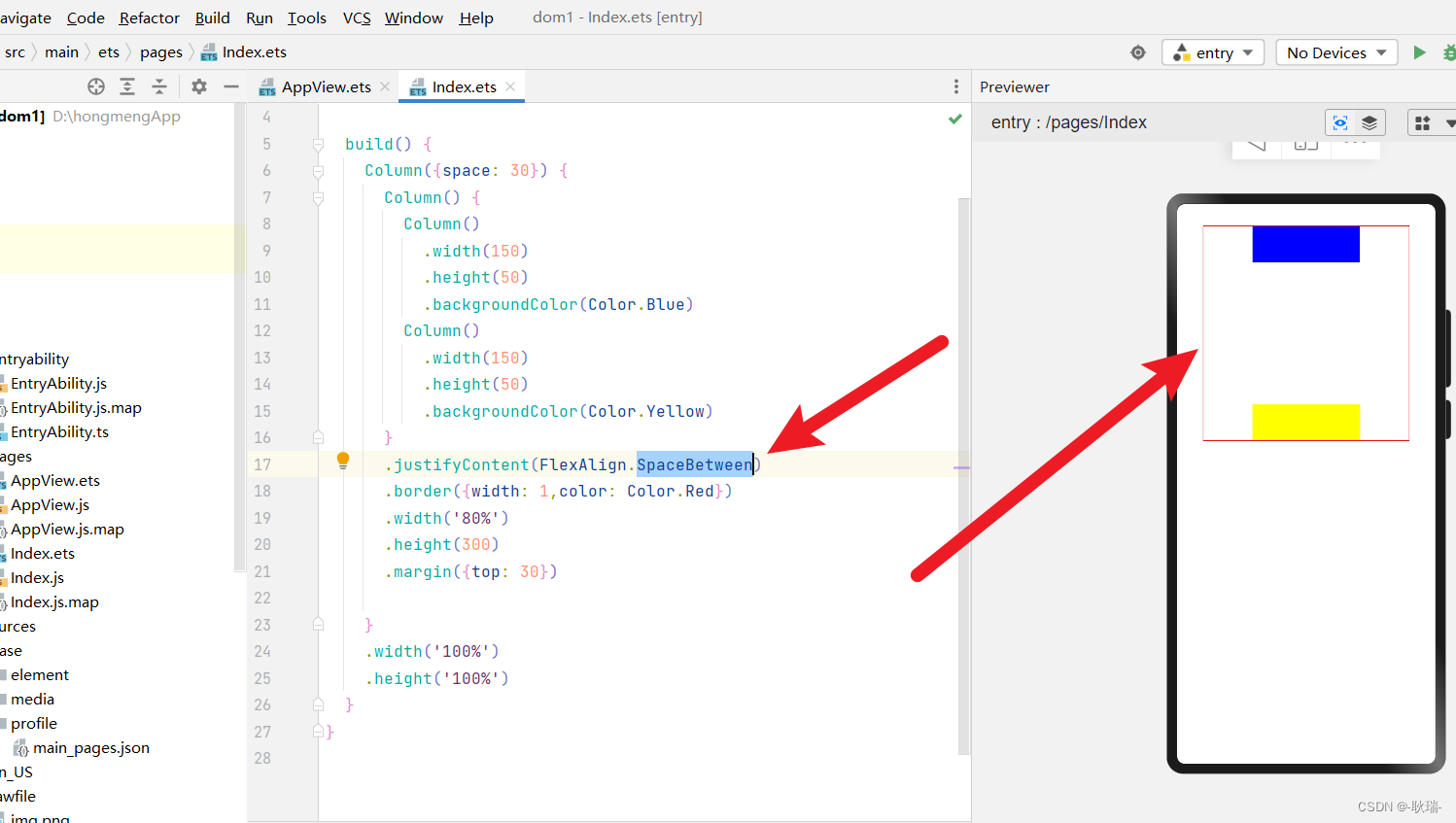Viewport: 1456px width, 823px height.
Task: Collapse the inner Column fold marker on line 7
Action: pyautogui.click(x=318, y=197)
